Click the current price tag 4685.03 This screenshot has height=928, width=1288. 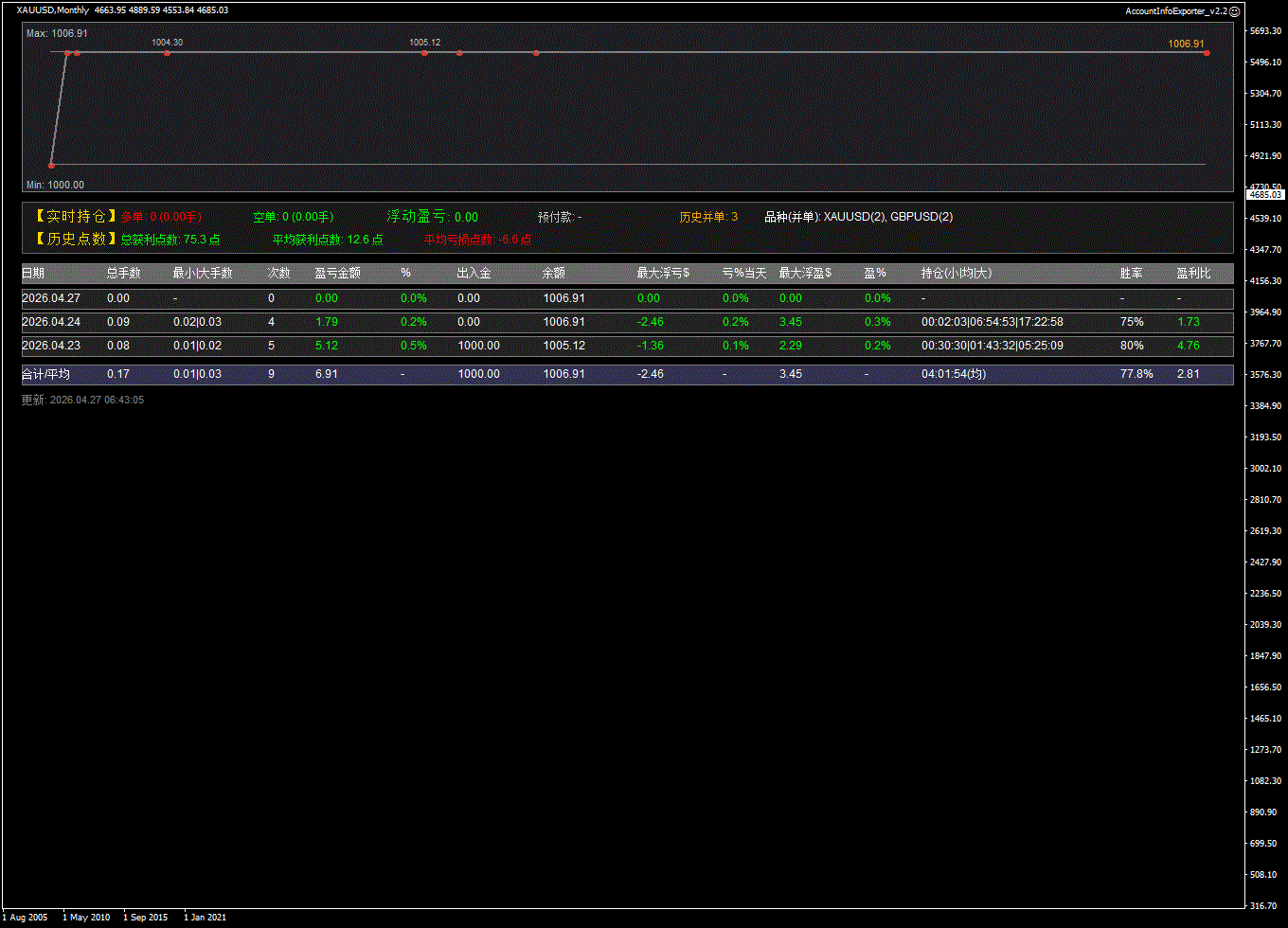pos(1265,194)
